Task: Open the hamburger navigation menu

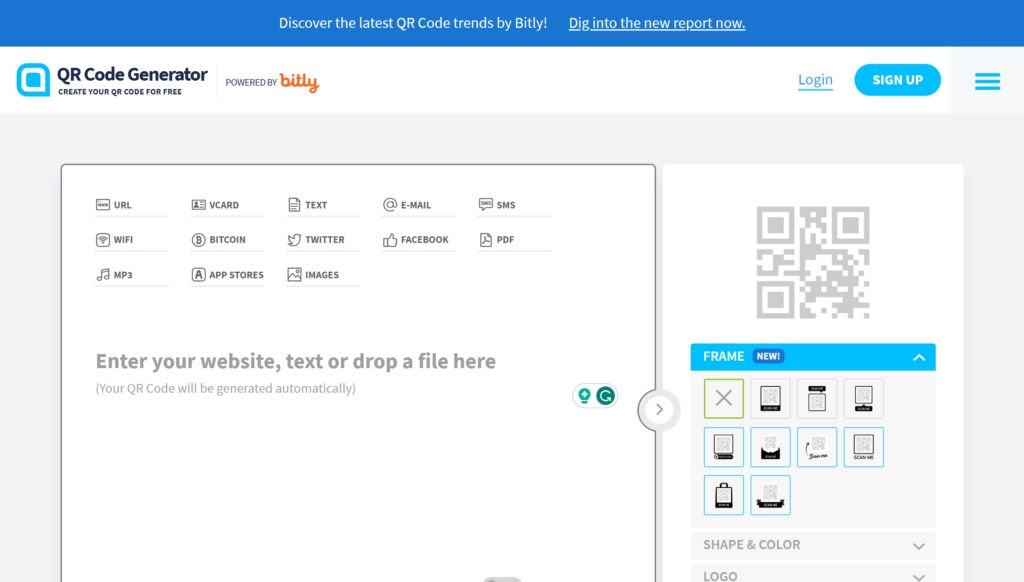Action: click(x=987, y=81)
